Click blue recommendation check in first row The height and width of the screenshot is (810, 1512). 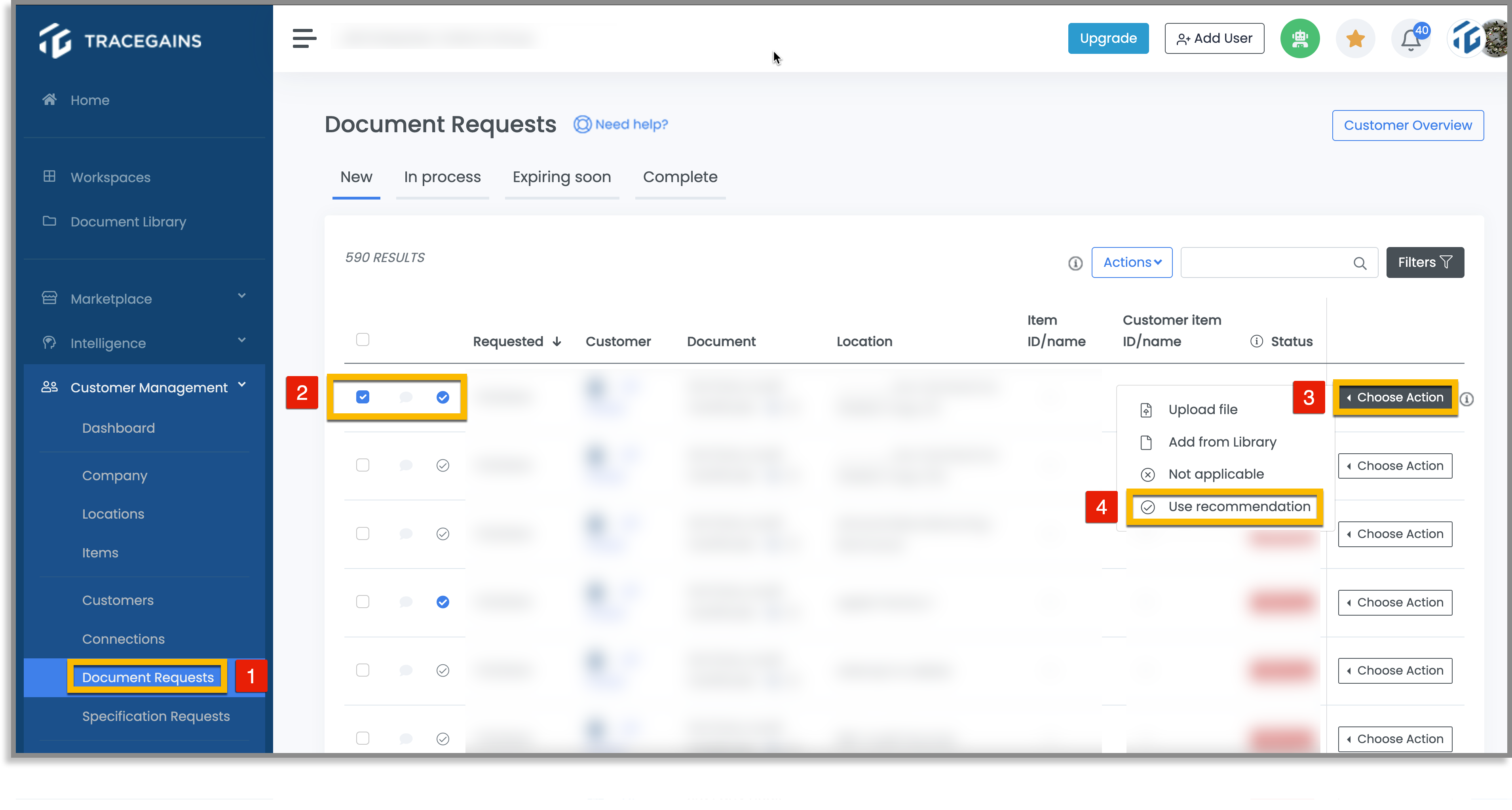tap(443, 397)
